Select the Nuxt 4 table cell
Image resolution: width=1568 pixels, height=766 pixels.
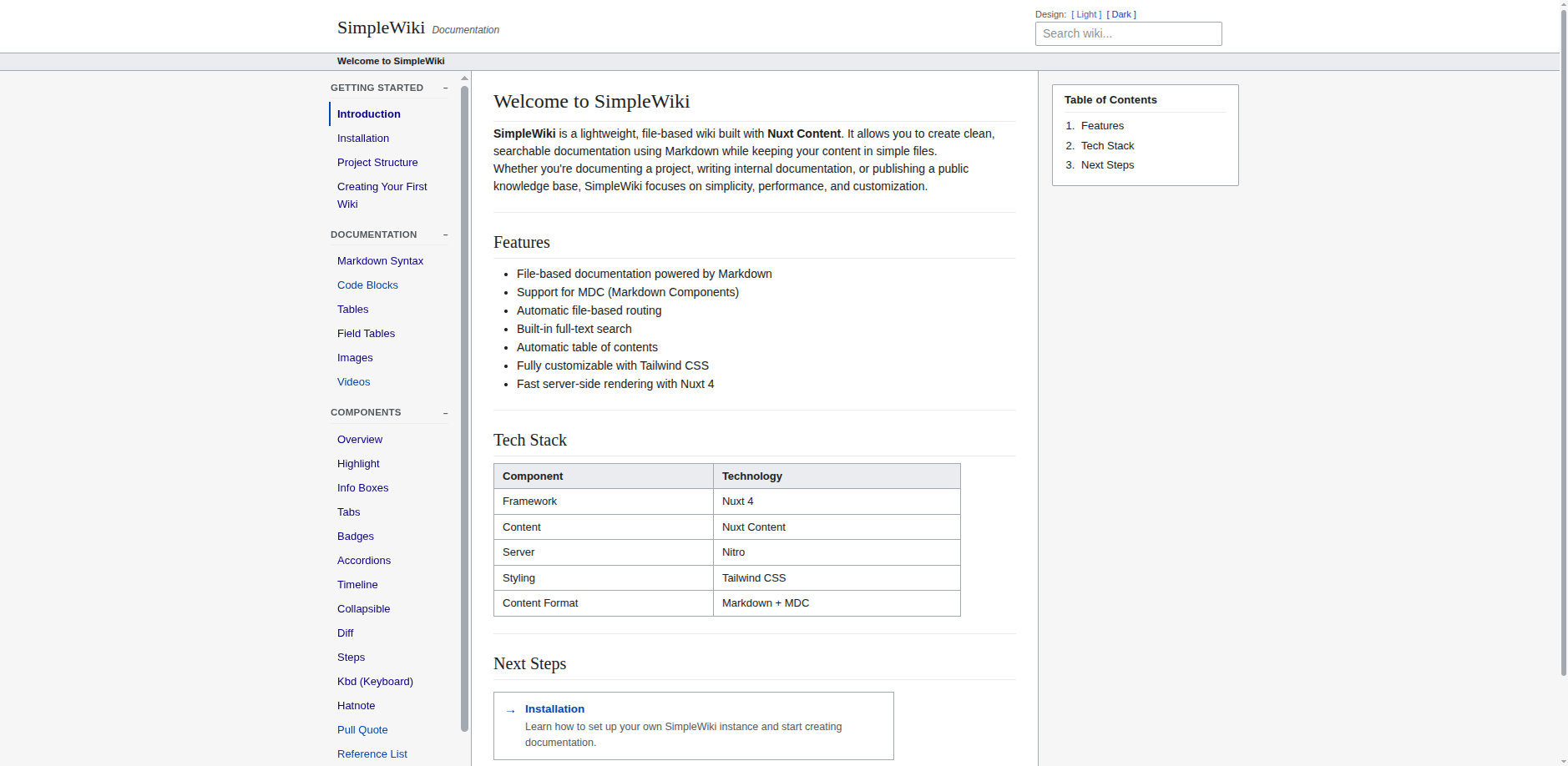click(x=837, y=501)
